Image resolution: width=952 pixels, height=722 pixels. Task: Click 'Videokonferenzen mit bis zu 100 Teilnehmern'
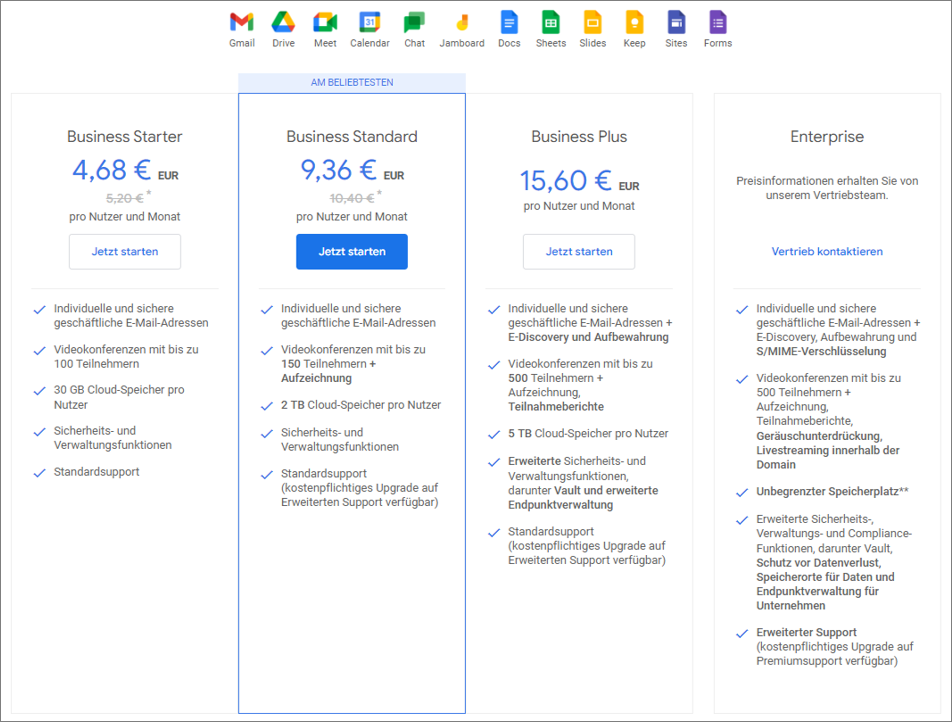126,356
